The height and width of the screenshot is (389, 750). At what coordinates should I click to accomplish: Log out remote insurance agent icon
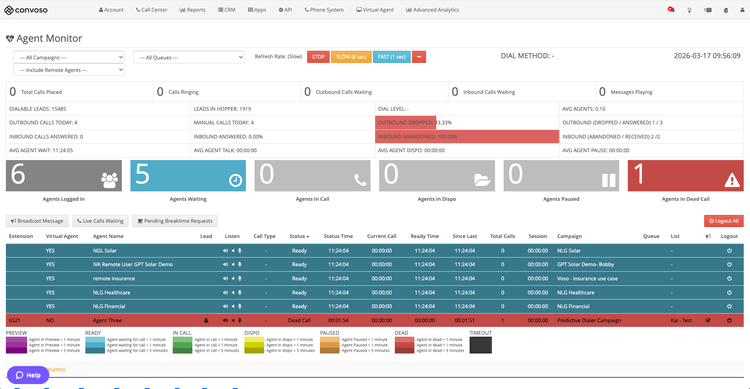click(x=729, y=278)
